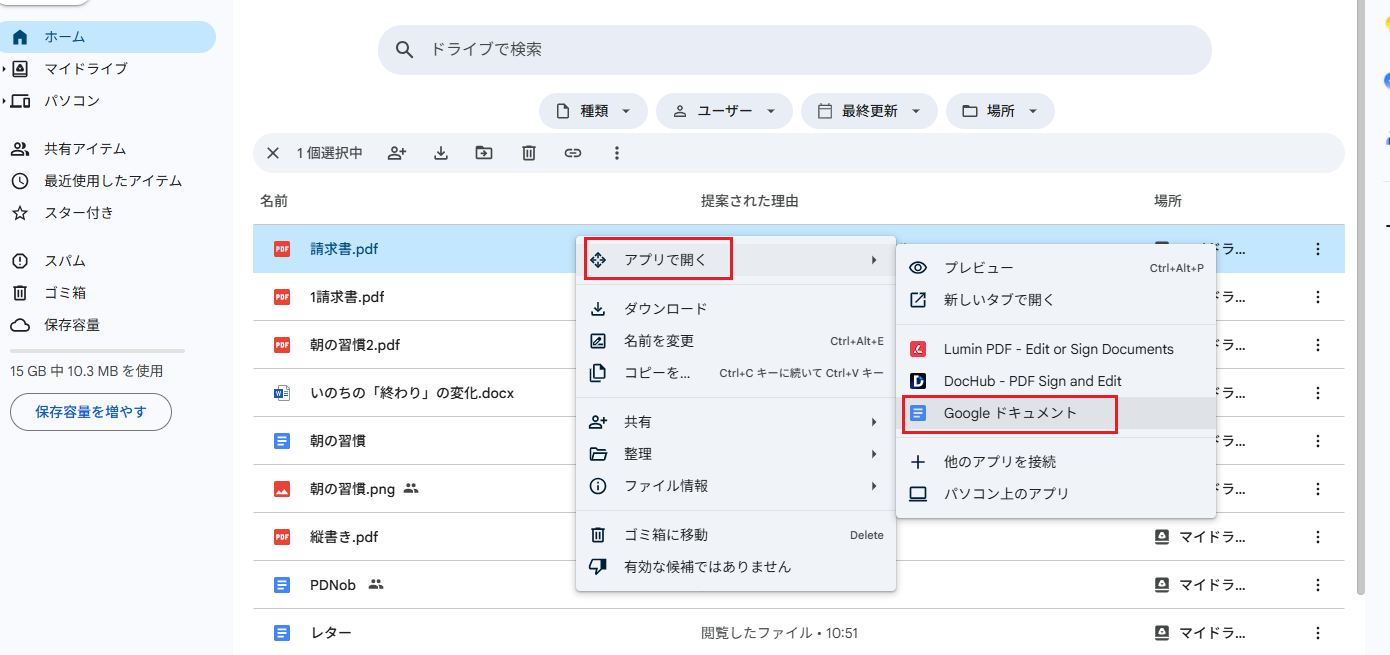The width and height of the screenshot is (1390, 655).
Task: Click the copy link toolbar icon
Action: (573, 153)
